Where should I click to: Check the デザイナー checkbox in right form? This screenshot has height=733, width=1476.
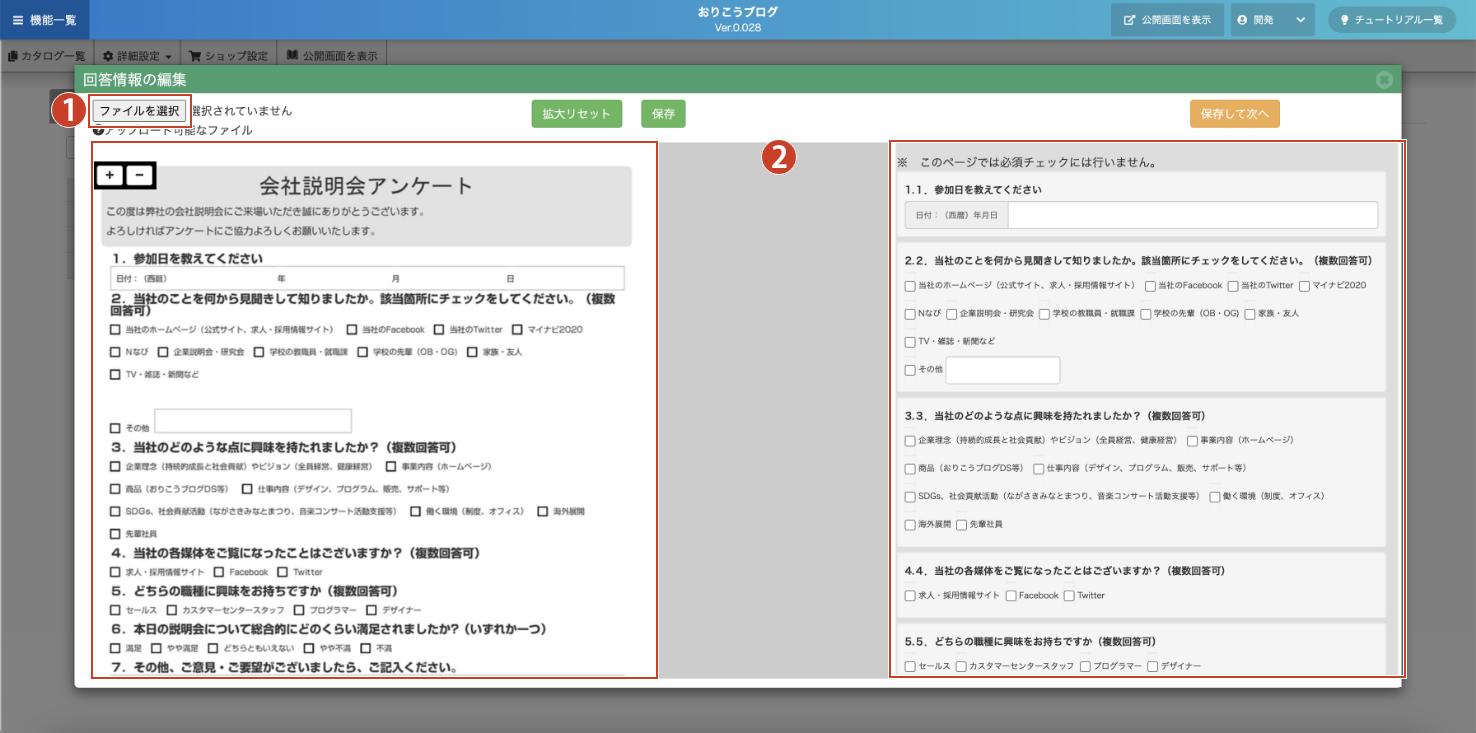[x=1153, y=666]
